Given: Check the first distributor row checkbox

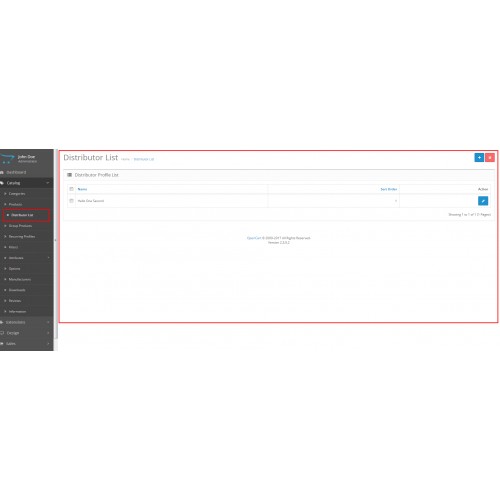Looking at the screenshot, I should [x=71, y=201].
